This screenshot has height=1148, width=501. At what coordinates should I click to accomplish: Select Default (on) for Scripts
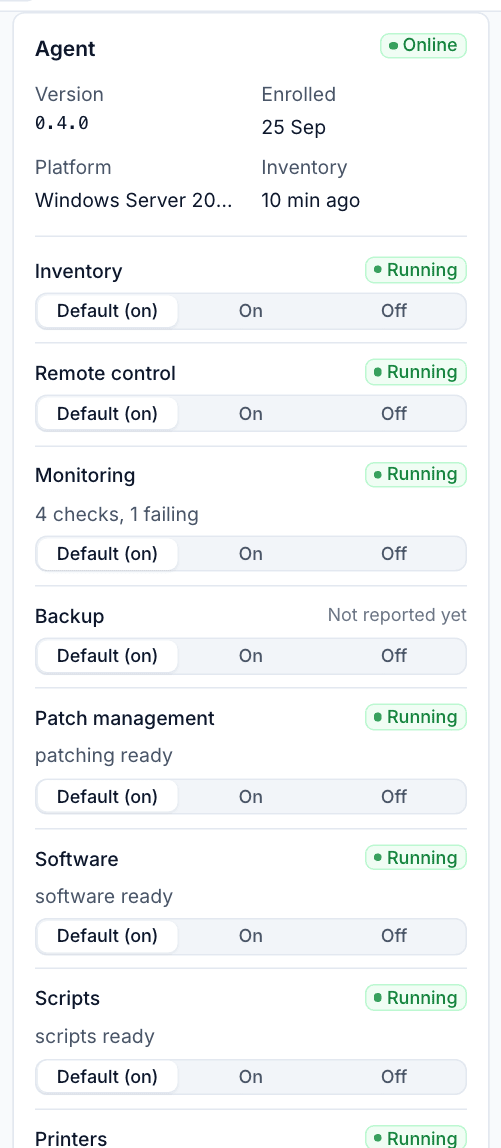point(108,1077)
